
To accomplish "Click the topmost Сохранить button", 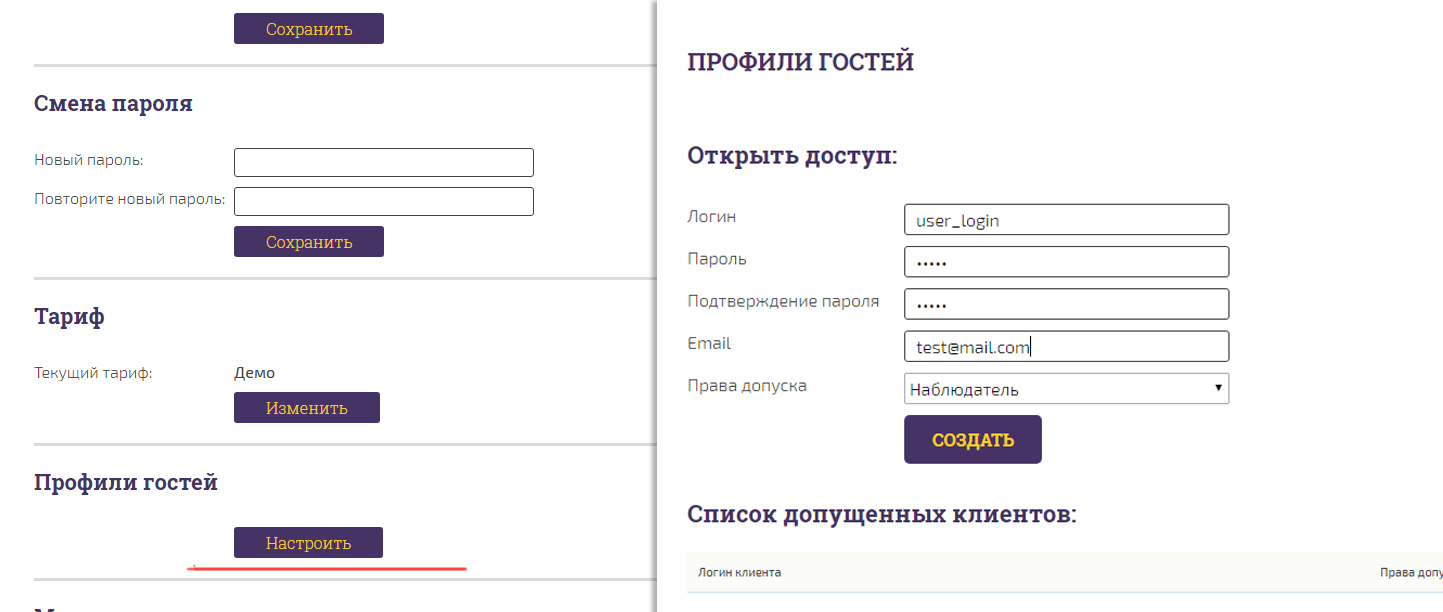I will [x=308, y=28].
